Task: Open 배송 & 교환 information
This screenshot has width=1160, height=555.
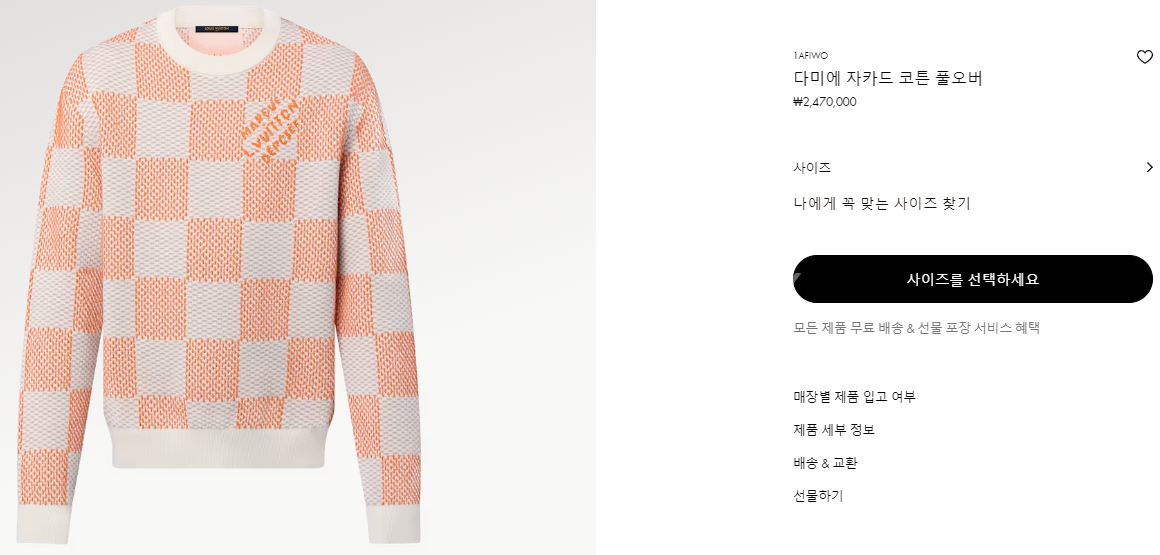Action: pos(825,463)
